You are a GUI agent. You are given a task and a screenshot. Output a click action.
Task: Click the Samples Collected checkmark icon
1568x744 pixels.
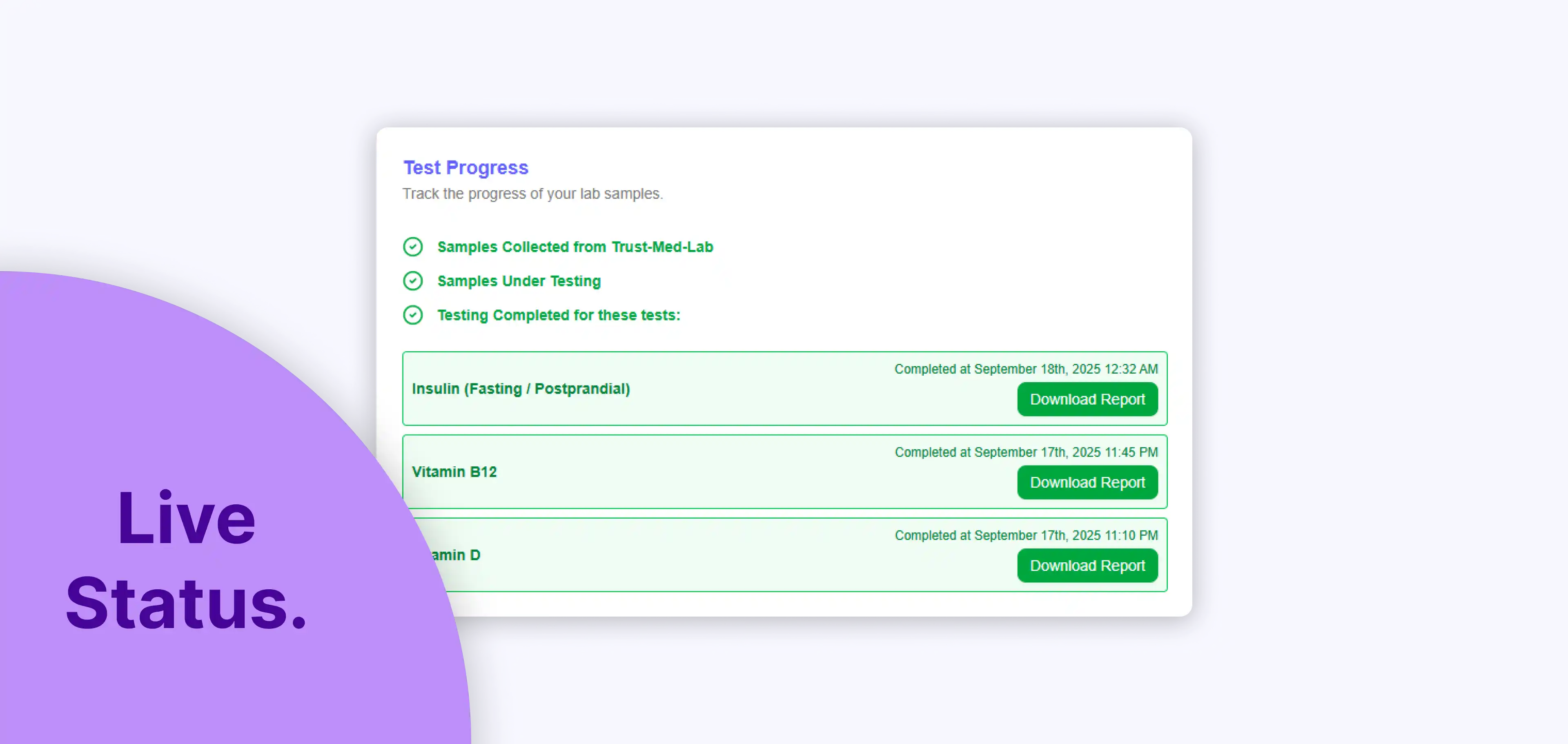[x=413, y=247]
